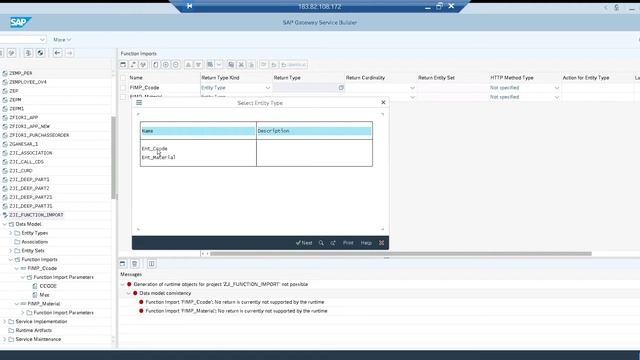Image resolution: width=640 pixels, height=360 pixels.
Task: Expand the Service Implementation folder
Action: pos(4,322)
